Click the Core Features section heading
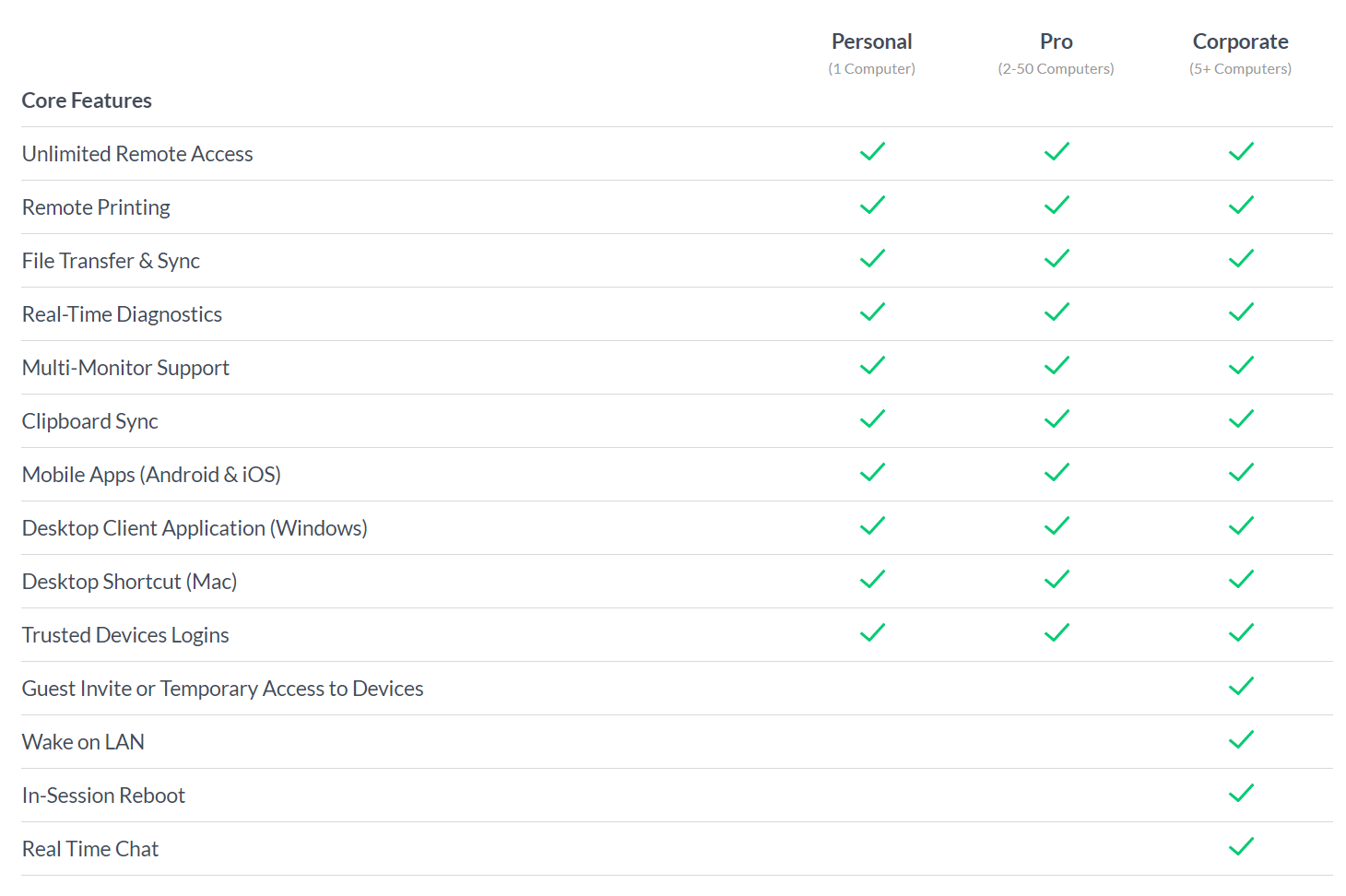 click(87, 100)
